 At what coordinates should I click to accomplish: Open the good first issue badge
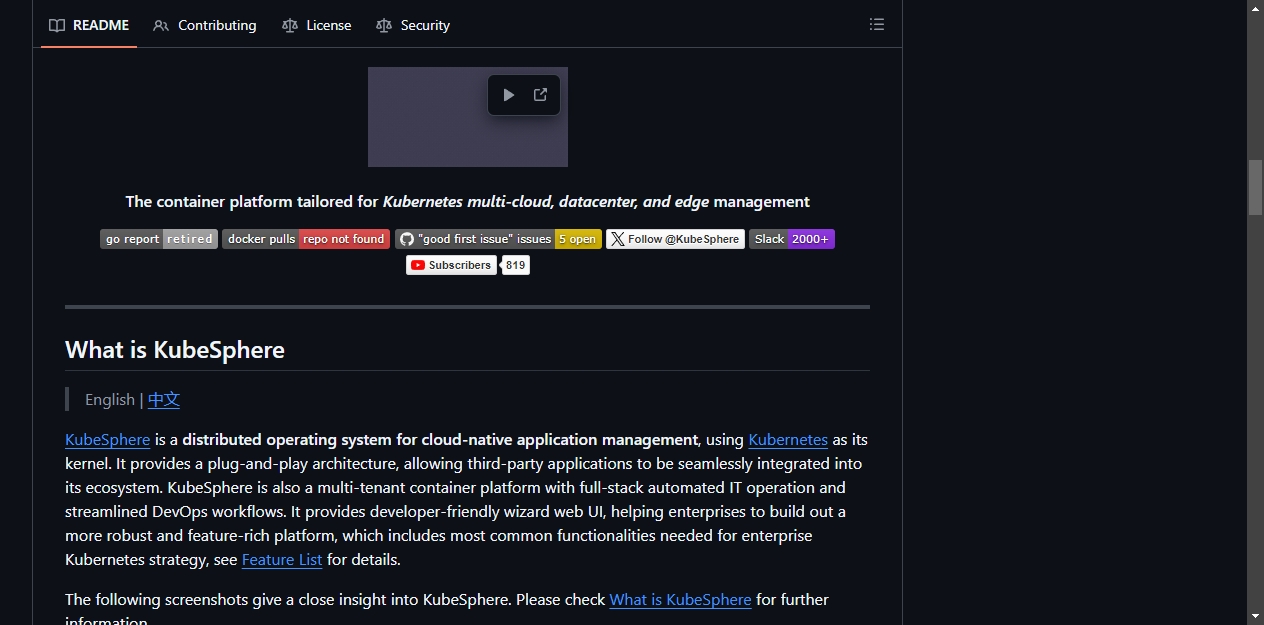tap(498, 239)
